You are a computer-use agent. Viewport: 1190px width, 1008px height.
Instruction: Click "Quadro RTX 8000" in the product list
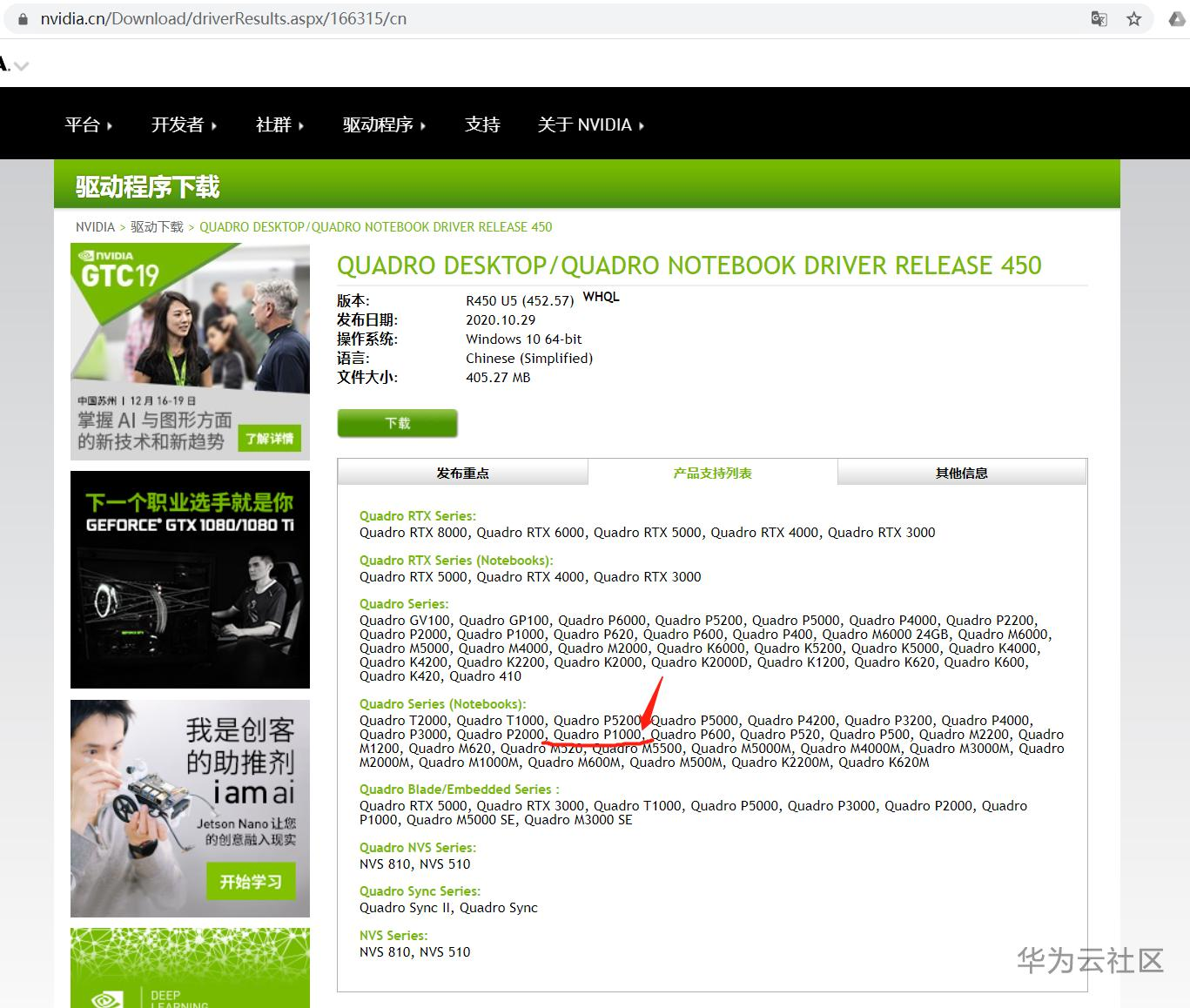413,533
